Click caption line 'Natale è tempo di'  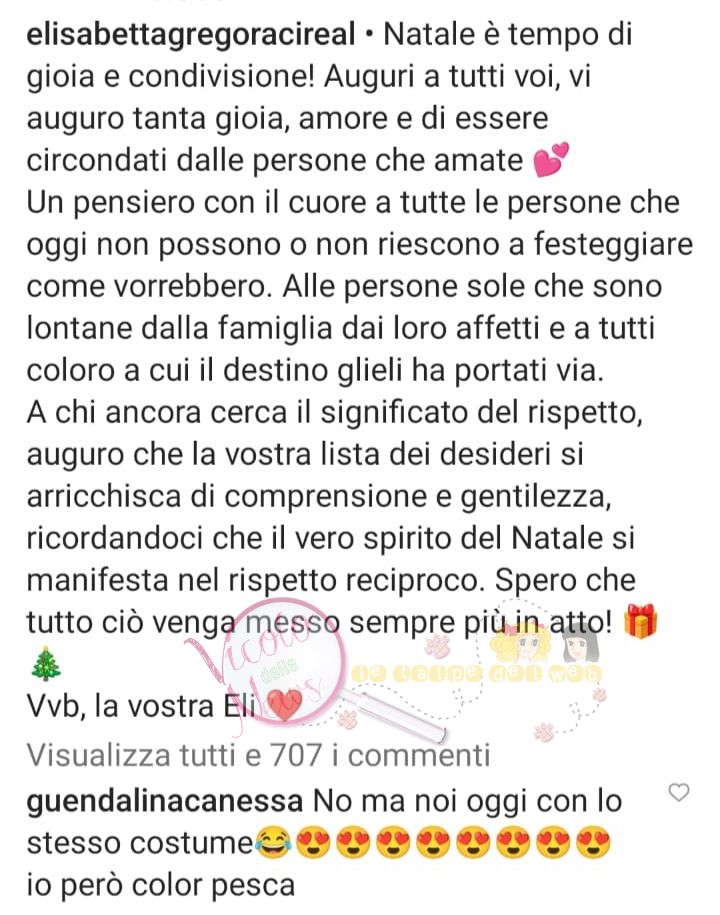(508, 34)
